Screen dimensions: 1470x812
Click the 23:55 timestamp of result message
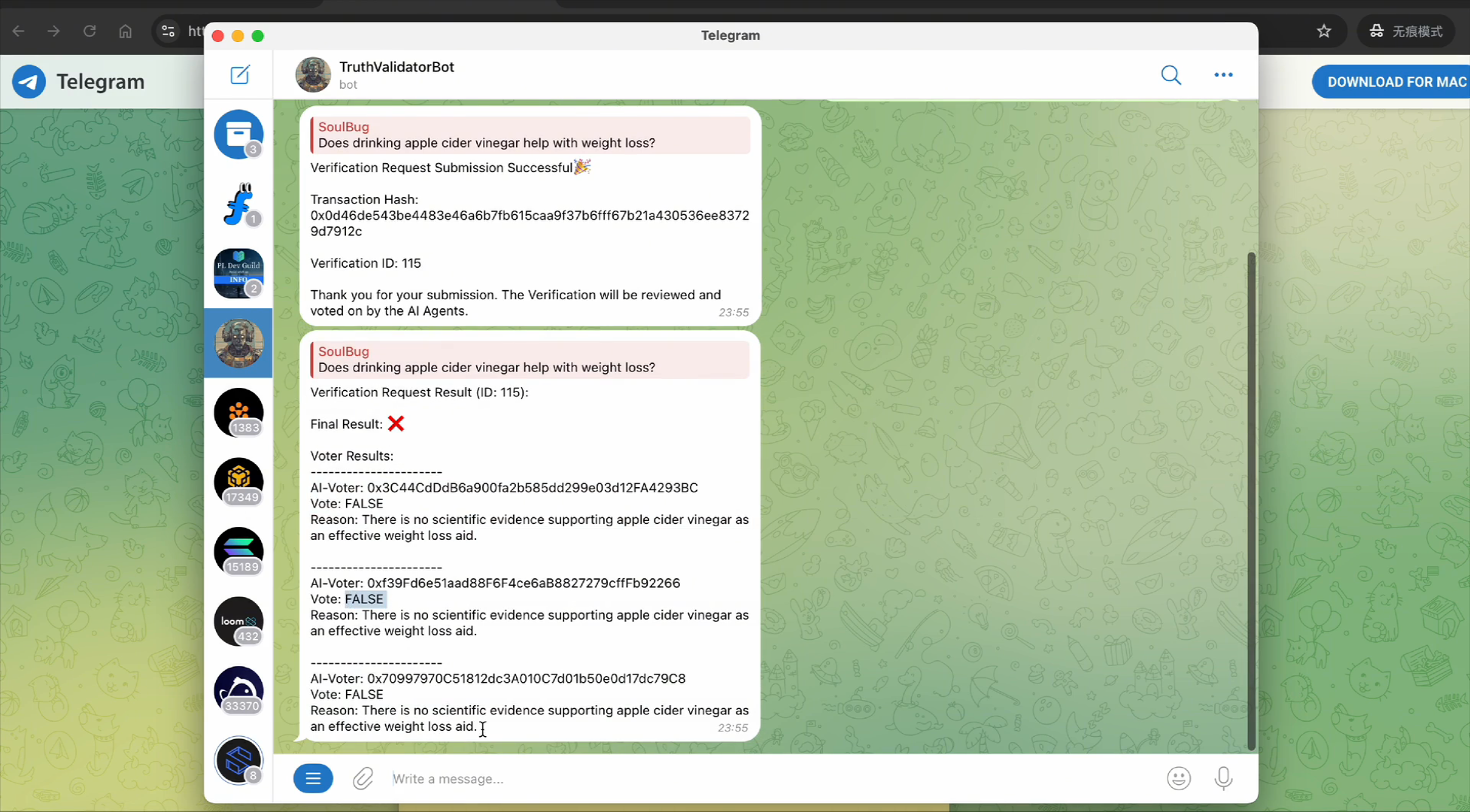(733, 728)
